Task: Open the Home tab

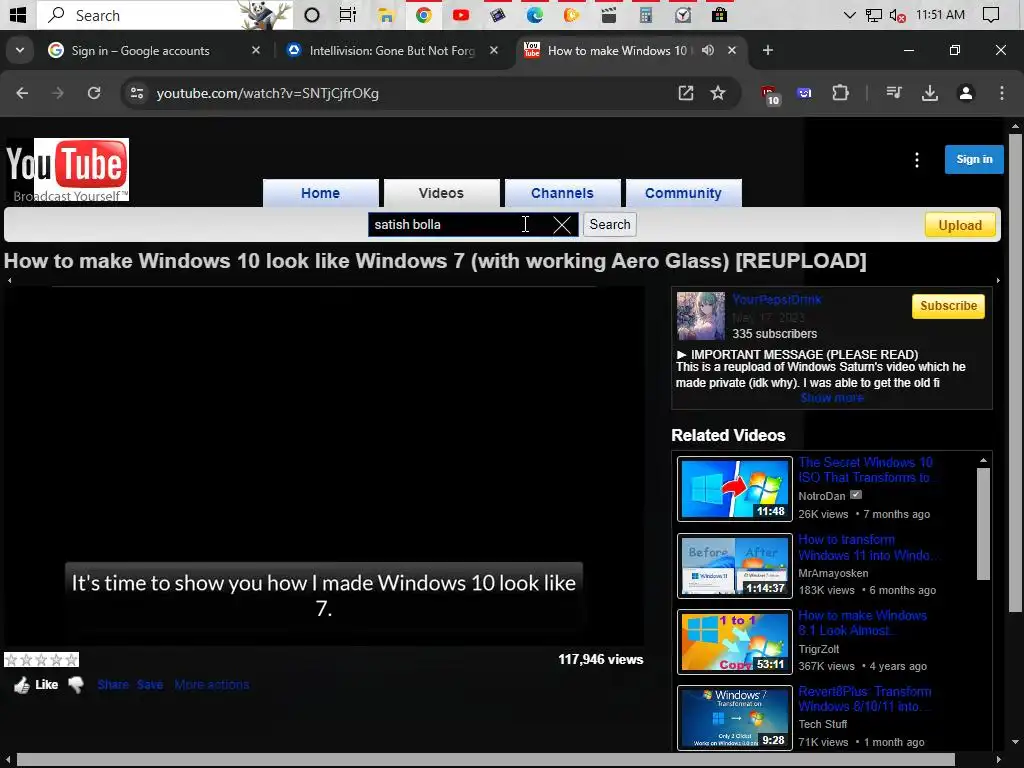Action: click(320, 193)
